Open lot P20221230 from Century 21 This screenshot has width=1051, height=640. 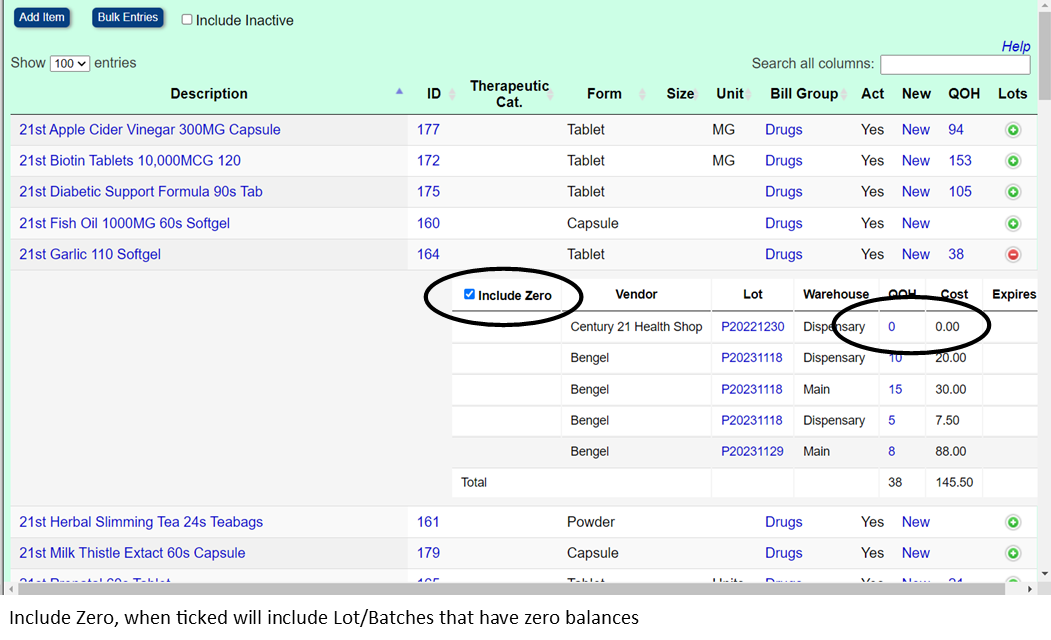tap(752, 327)
